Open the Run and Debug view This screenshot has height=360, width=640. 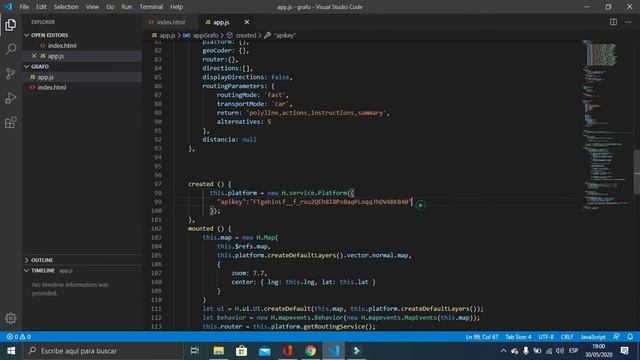pyautogui.click(x=11, y=98)
